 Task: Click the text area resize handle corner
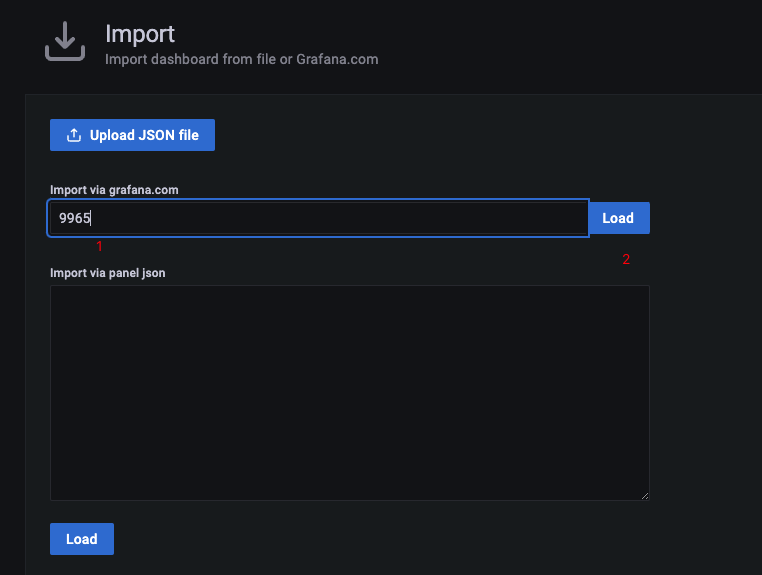pos(645,496)
